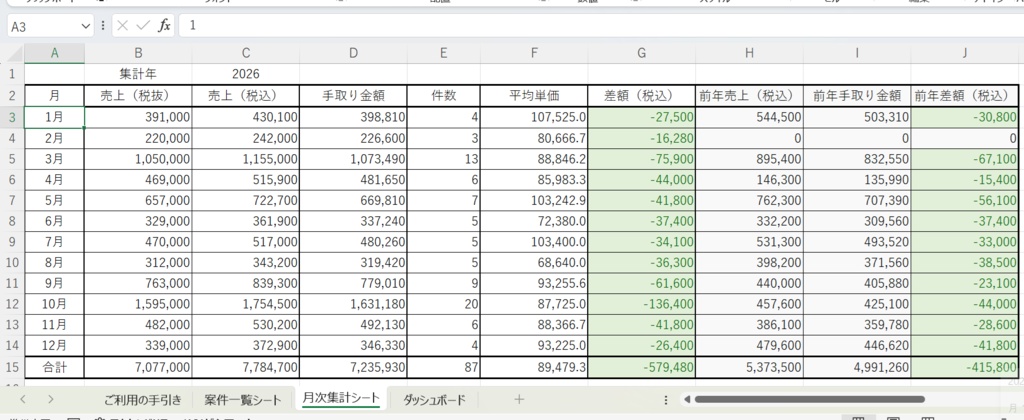Viewport: 1024px width, 420px height.
Task: Click previous sheet navigation arrow
Action: (23, 399)
